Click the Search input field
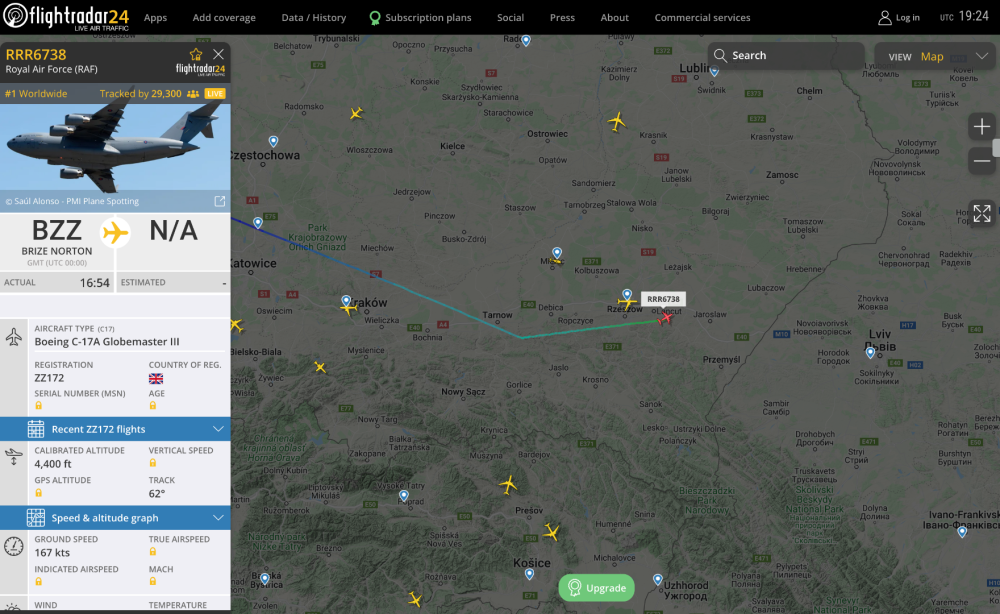Screen dimensions: 1000x614 [x=790, y=56]
